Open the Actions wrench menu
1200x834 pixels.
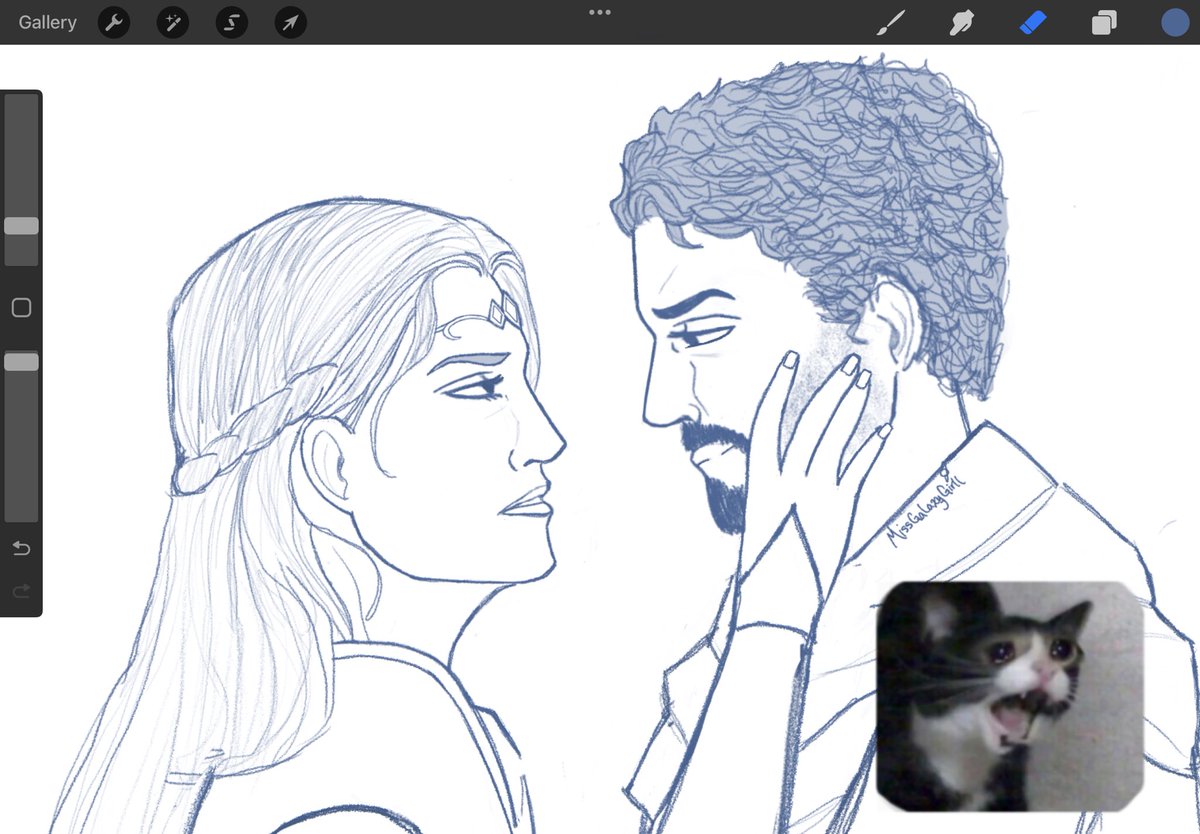(113, 22)
